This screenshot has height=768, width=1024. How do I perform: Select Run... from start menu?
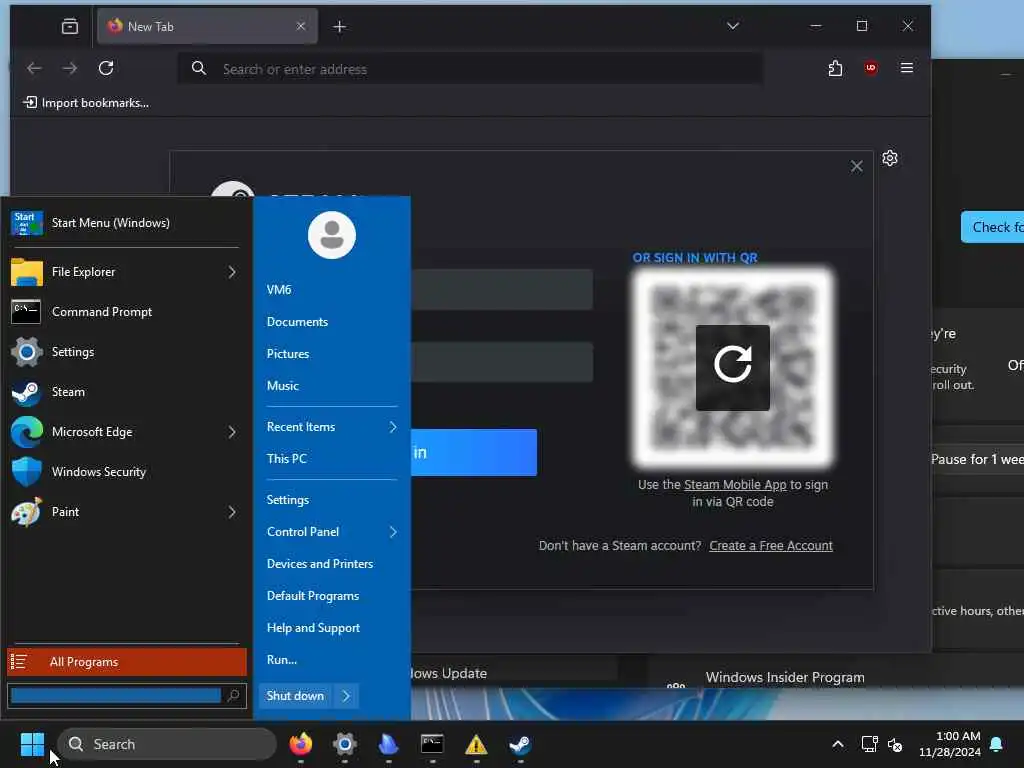(282, 660)
